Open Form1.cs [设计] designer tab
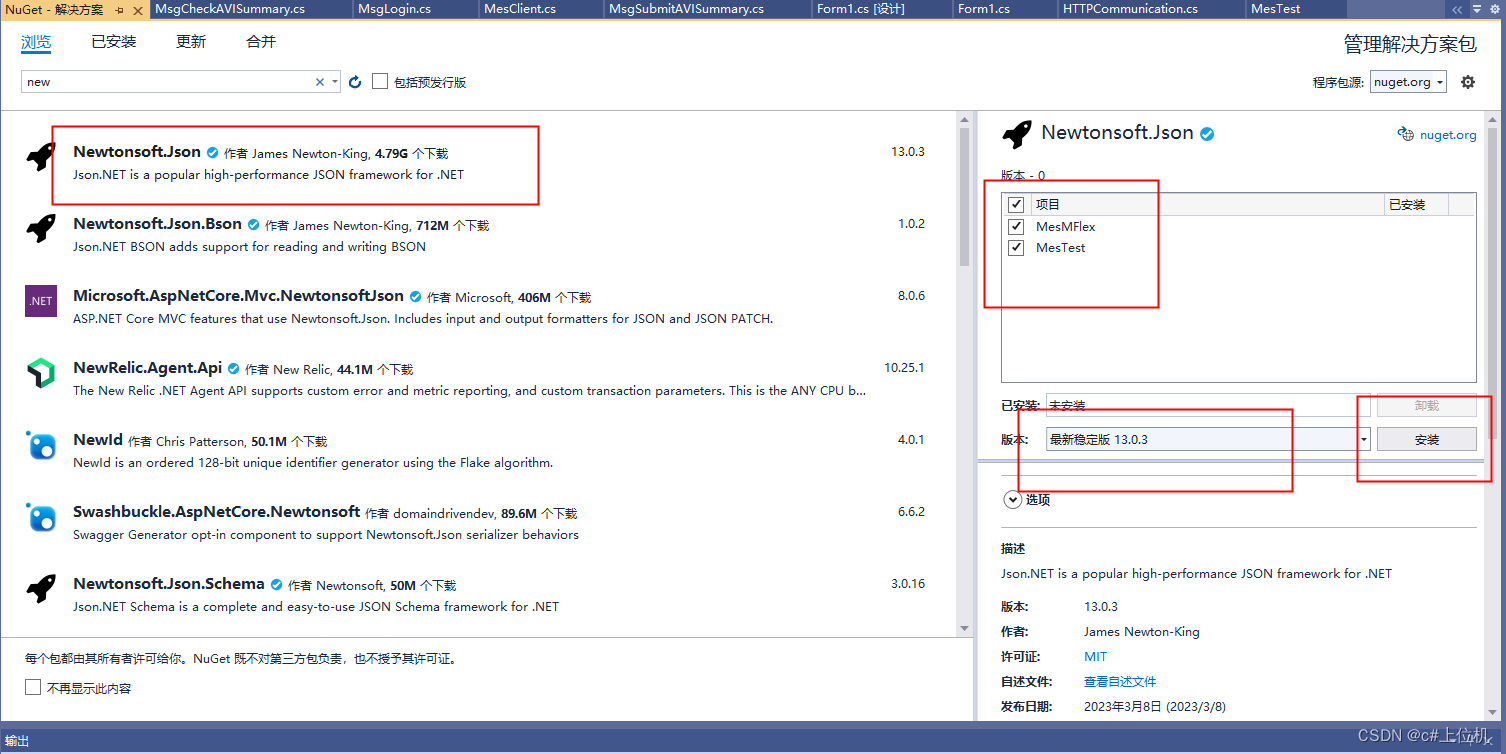1506x754 pixels. [860, 9]
